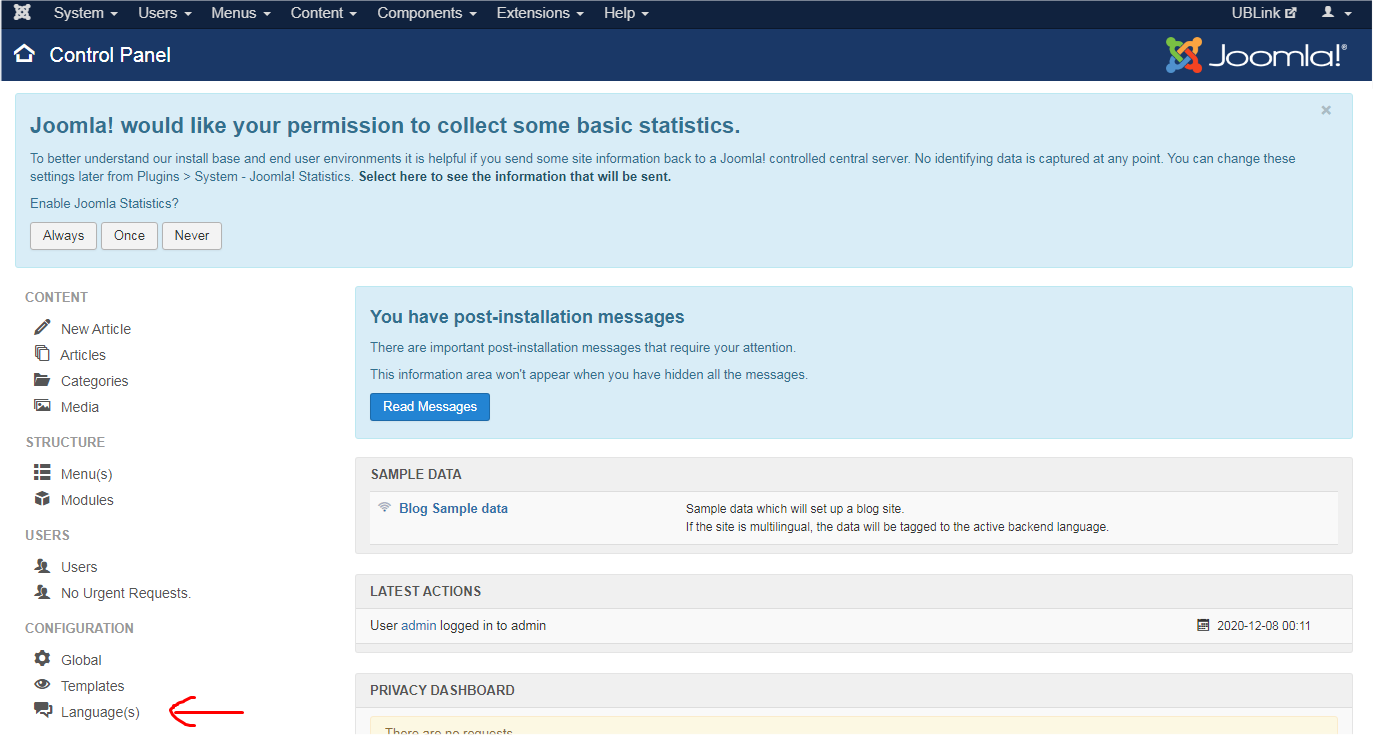Click the pencil icon beside New Article
Viewport: 1373px width, 735px height.
point(42,328)
